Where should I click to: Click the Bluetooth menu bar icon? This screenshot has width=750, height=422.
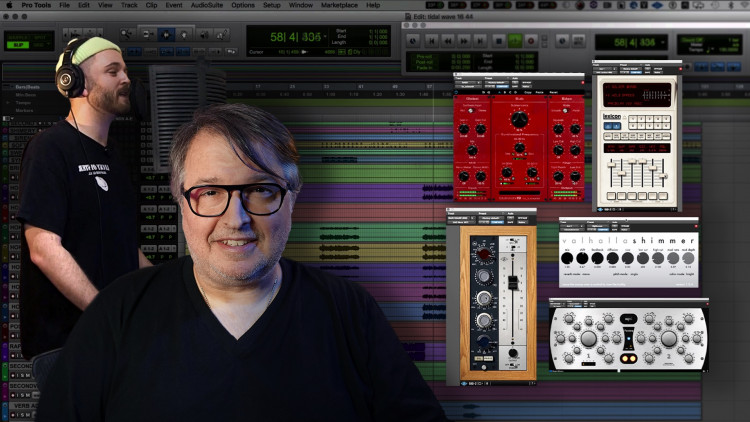pyautogui.click(x=730, y=5)
